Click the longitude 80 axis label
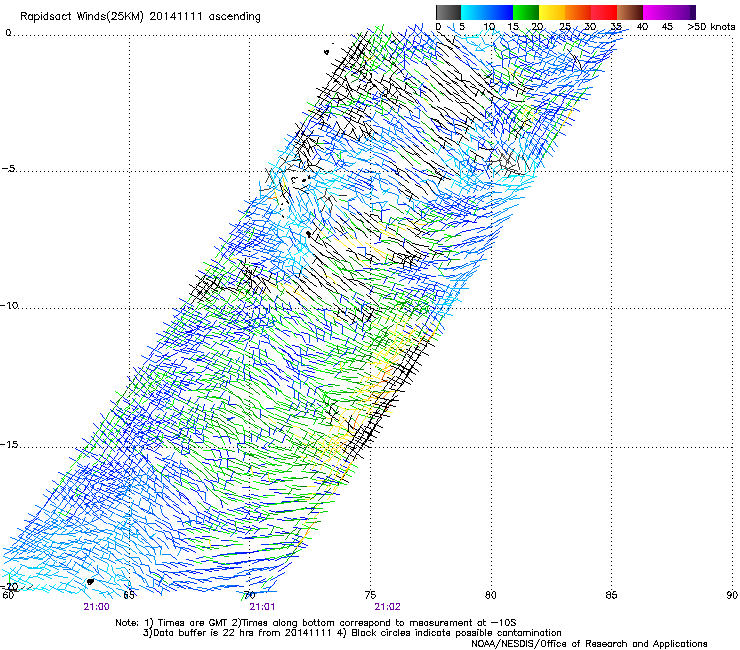 (x=491, y=595)
